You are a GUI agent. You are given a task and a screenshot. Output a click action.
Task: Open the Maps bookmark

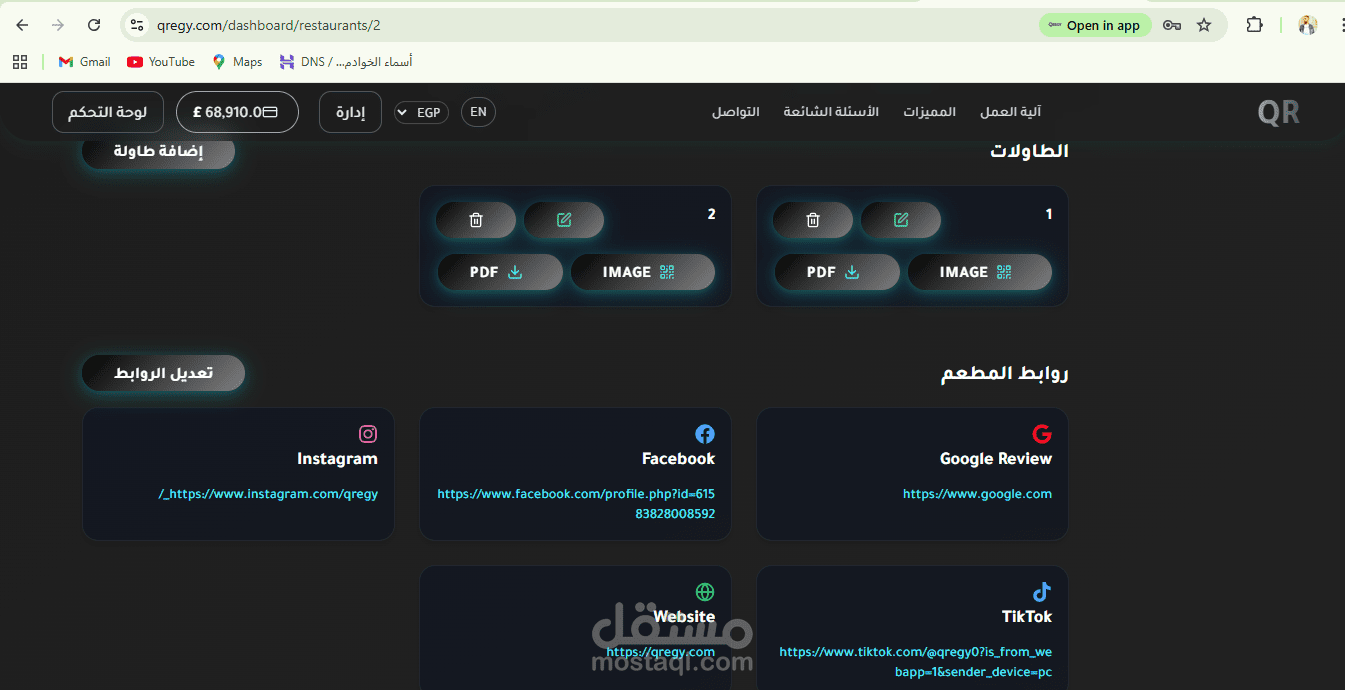pyautogui.click(x=237, y=62)
